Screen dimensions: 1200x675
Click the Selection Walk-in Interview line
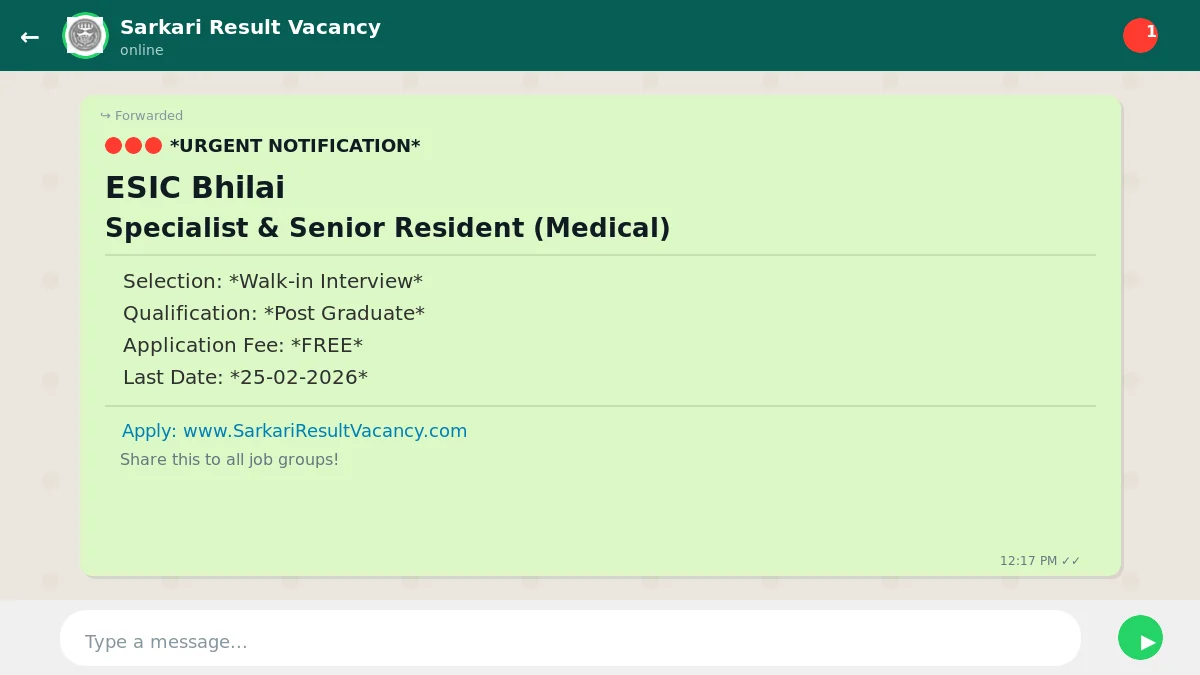(x=272, y=281)
